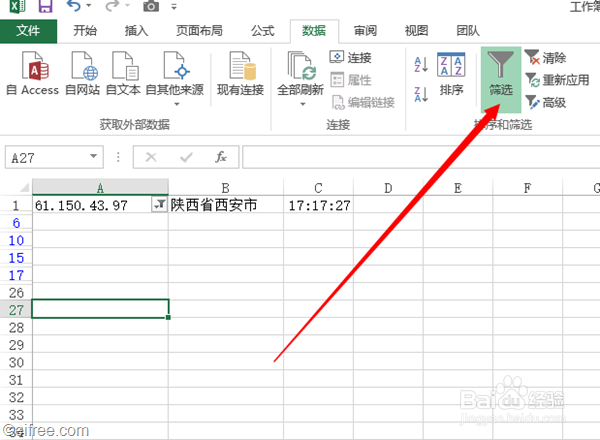Viewport: 600px width, 440px height.
Task: Switch to the 页面布局 tab
Action: click(199, 31)
